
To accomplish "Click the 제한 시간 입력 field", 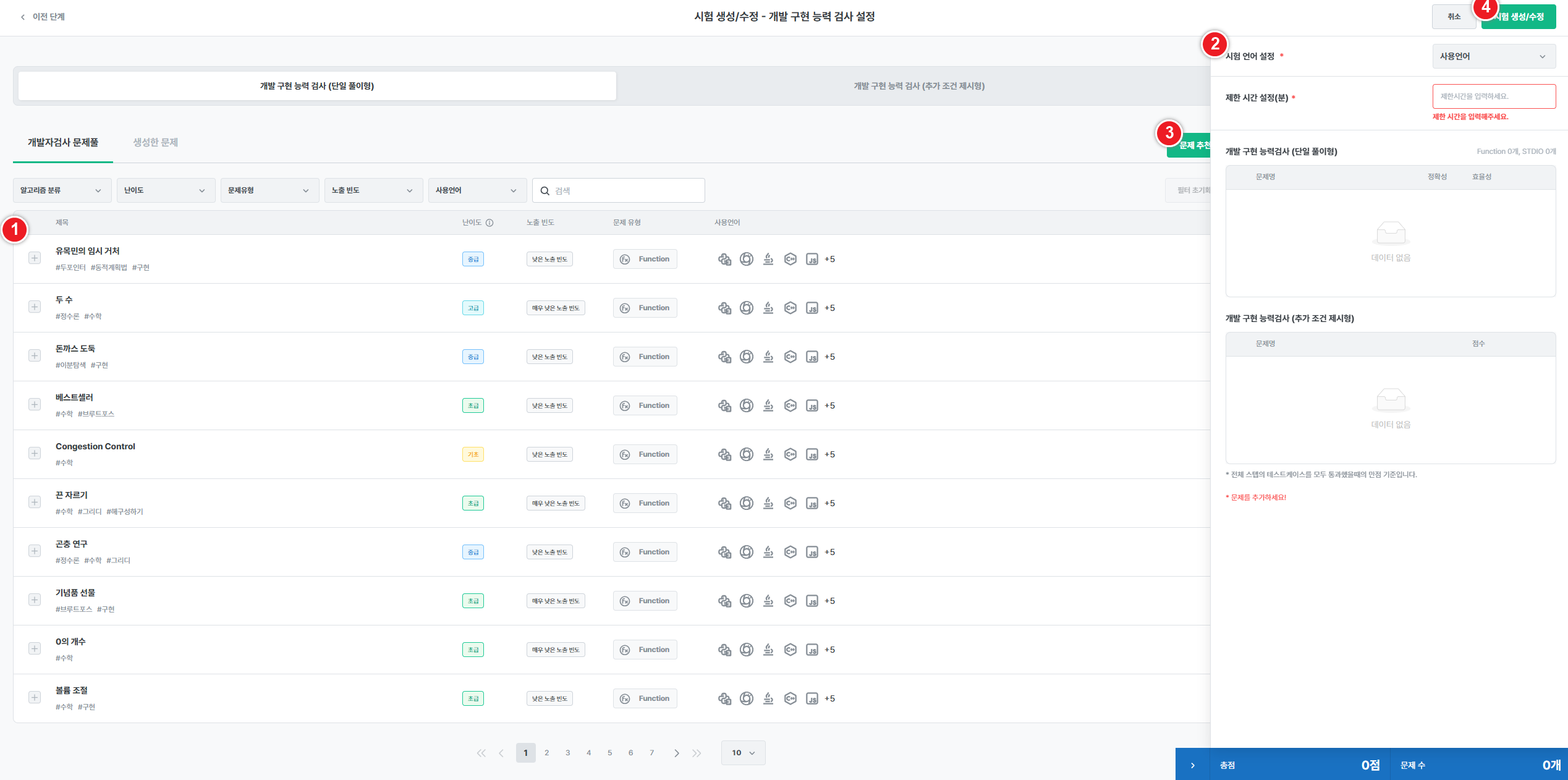I will (x=1493, y=96).
